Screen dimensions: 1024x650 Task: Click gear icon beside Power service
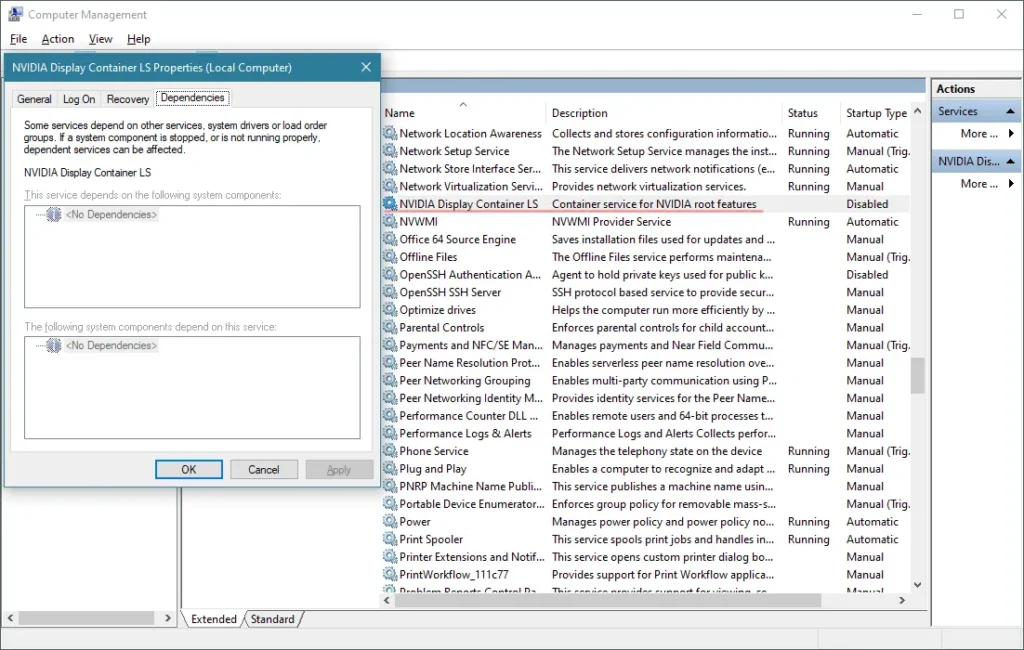(390, 521)
